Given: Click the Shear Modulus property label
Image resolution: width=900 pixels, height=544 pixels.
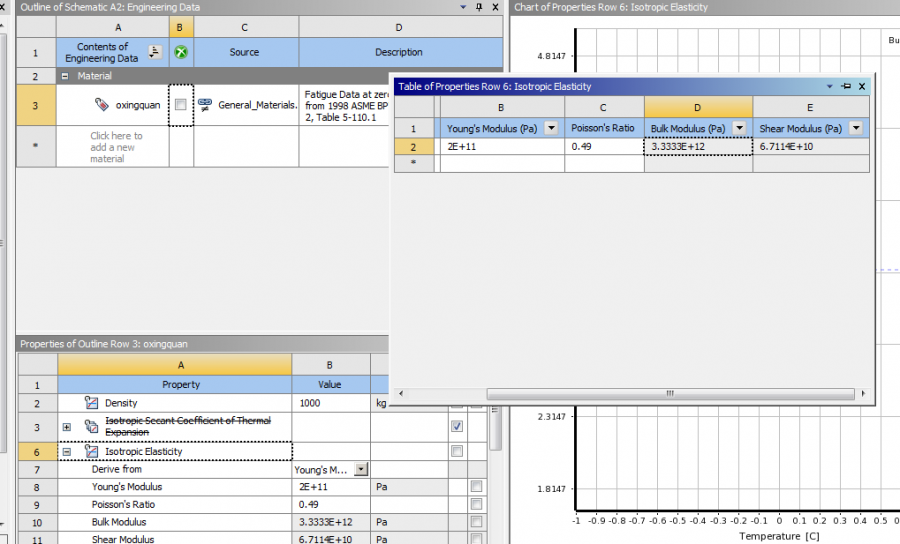Looking at the screenshot, I should [123, 539].
